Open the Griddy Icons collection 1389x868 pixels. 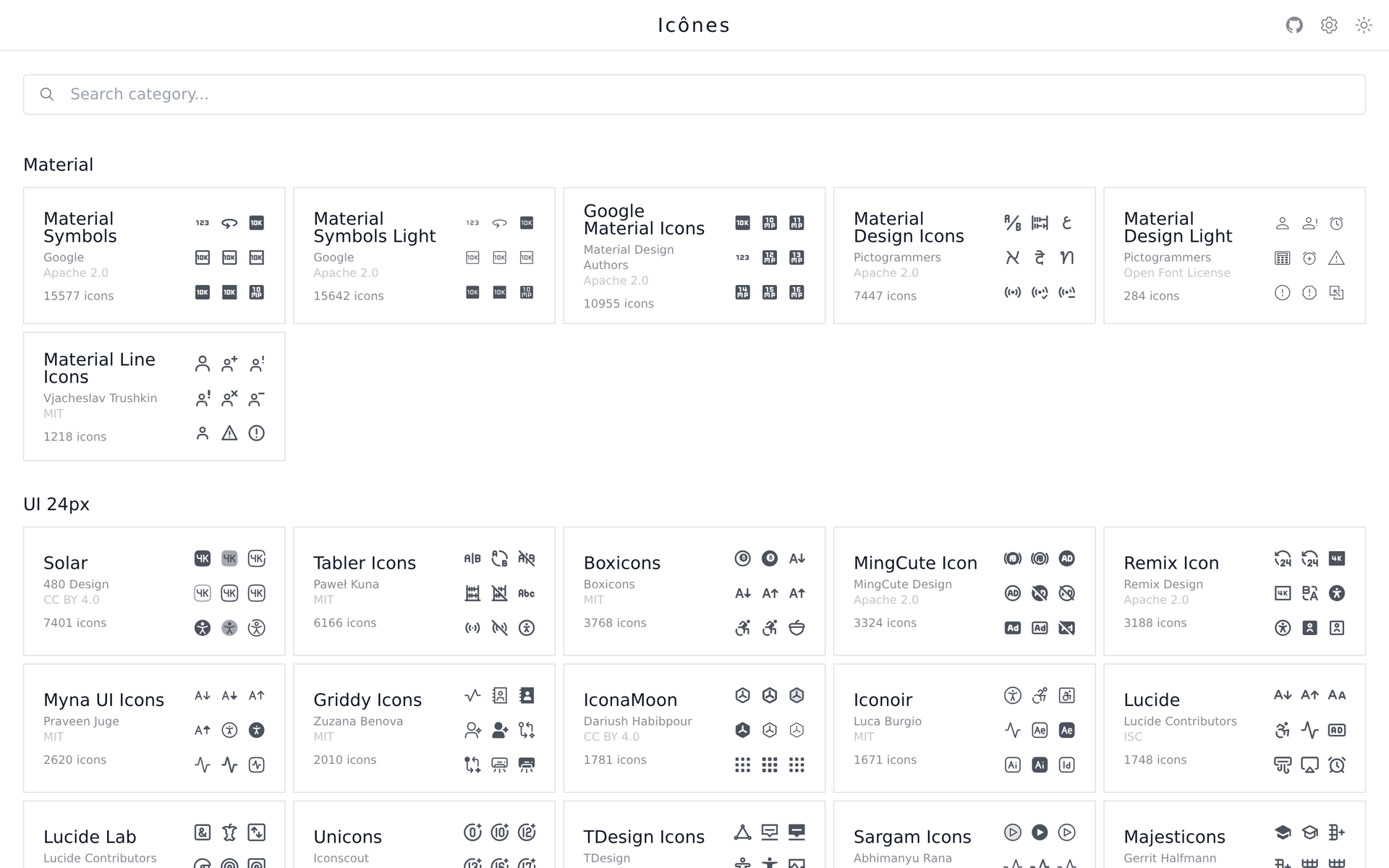point(424,728)
